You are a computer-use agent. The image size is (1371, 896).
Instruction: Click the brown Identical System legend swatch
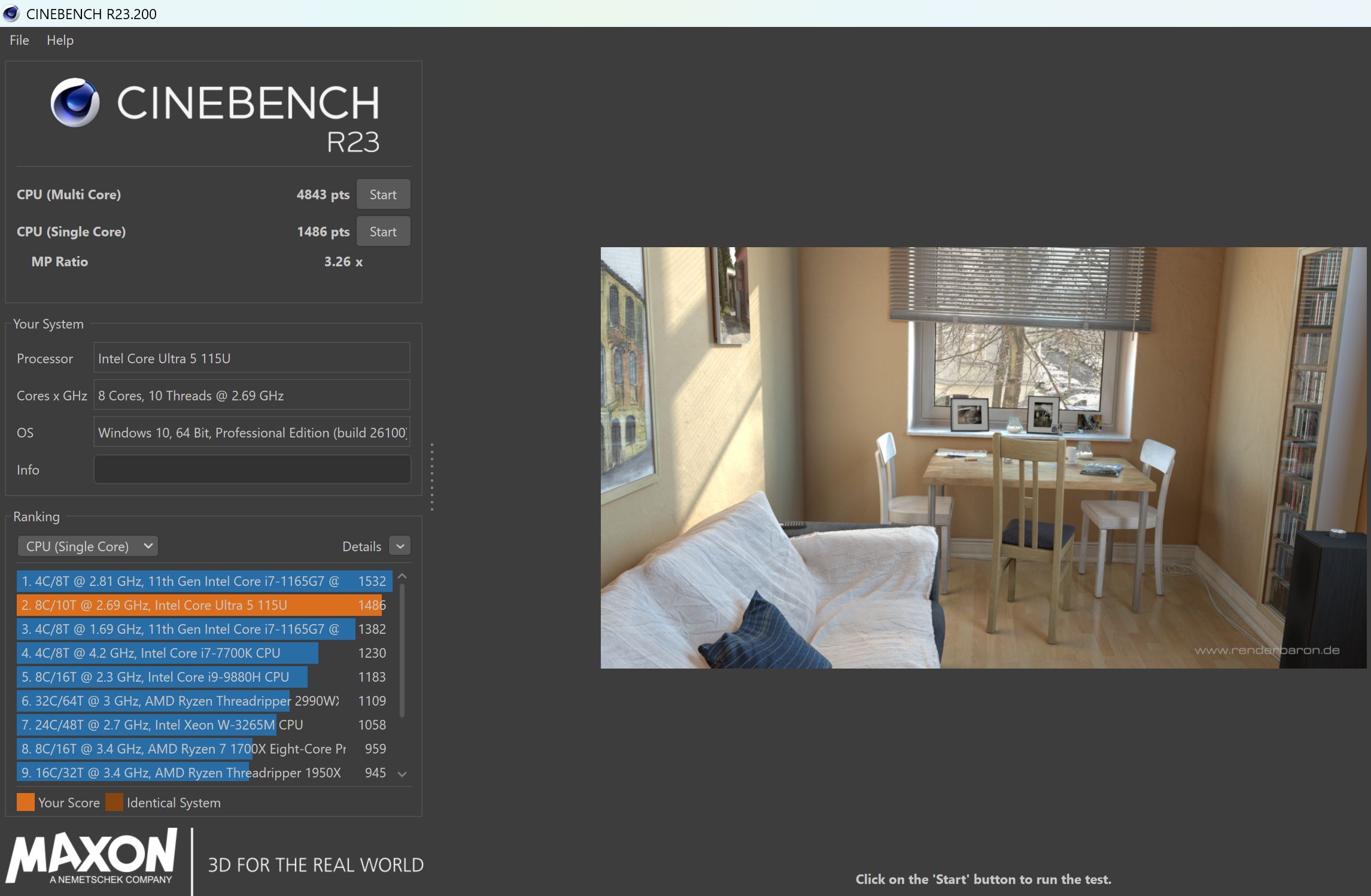click(x=114, y=802)
